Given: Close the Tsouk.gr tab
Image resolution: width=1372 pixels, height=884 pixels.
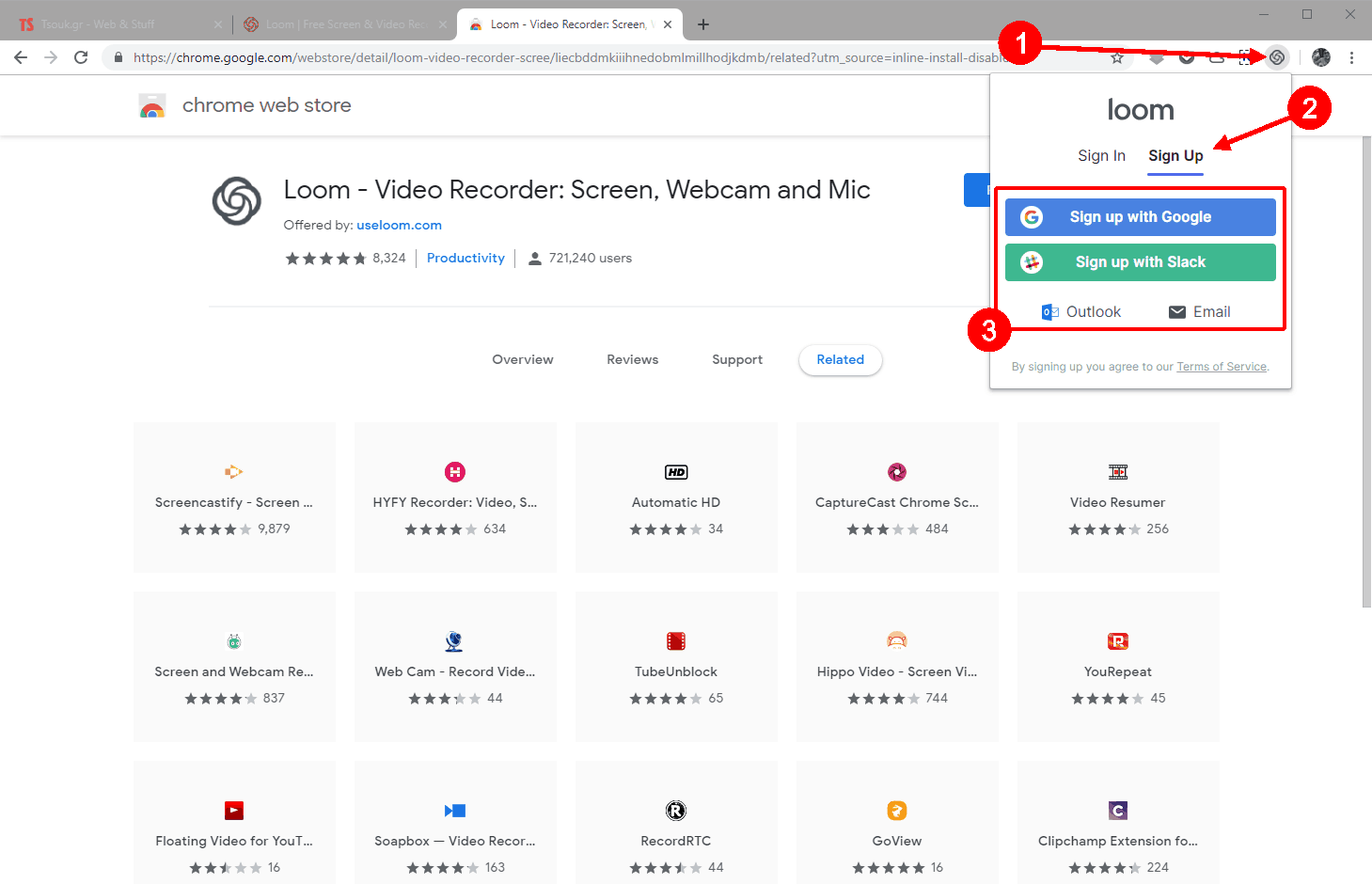Looking at the screenshot, I should pos(218,24).
